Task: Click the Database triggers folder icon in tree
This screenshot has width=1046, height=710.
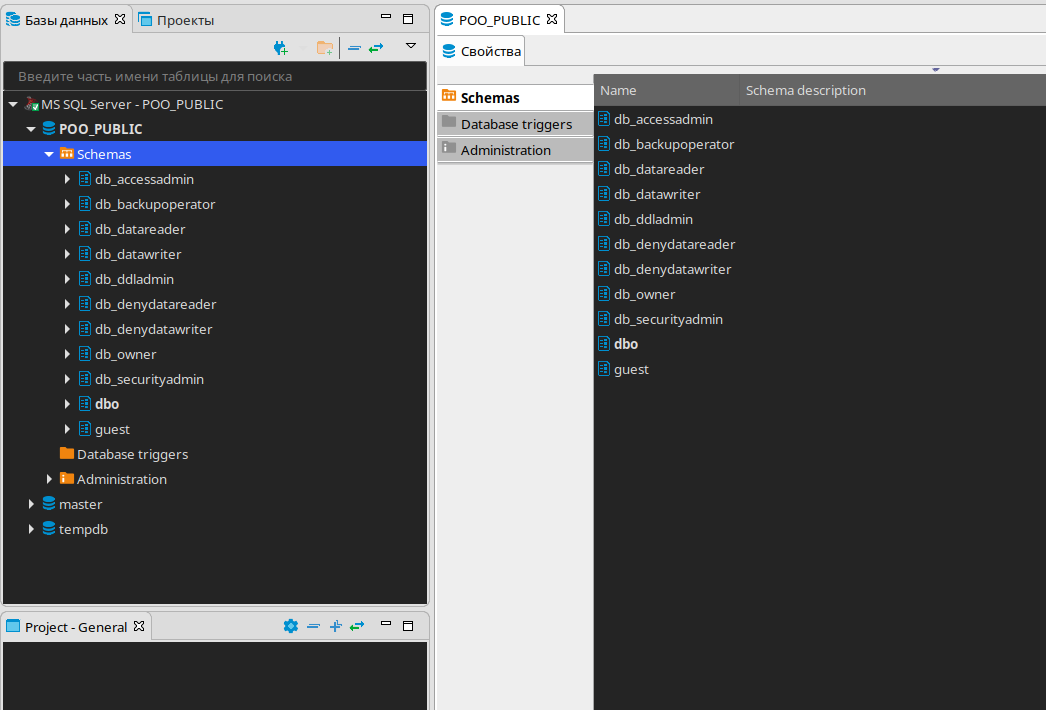Action: pos(67,454)
